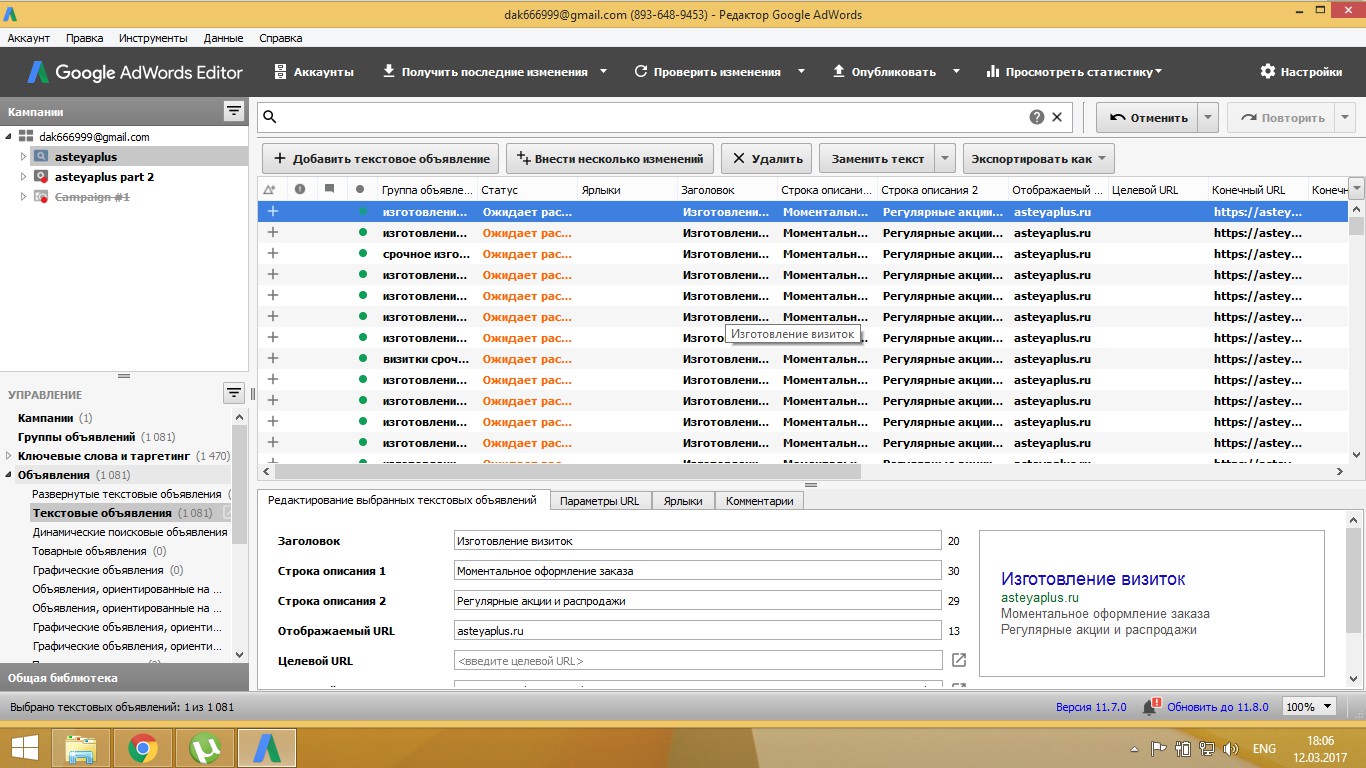
Task: Click the plus icon in срочное изго... row
Action: tap(272, 253)
